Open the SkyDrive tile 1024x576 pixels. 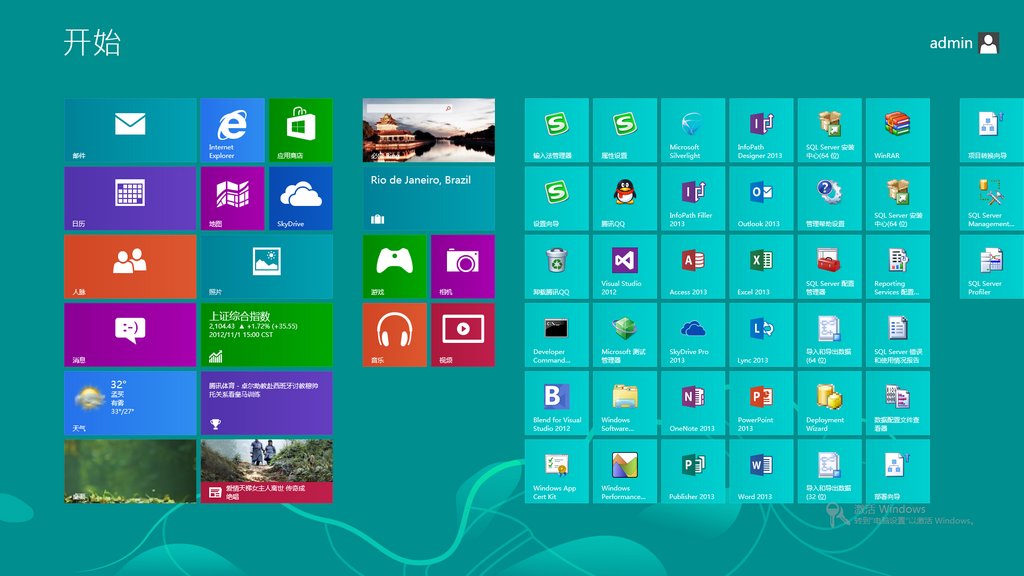point(300,198)
